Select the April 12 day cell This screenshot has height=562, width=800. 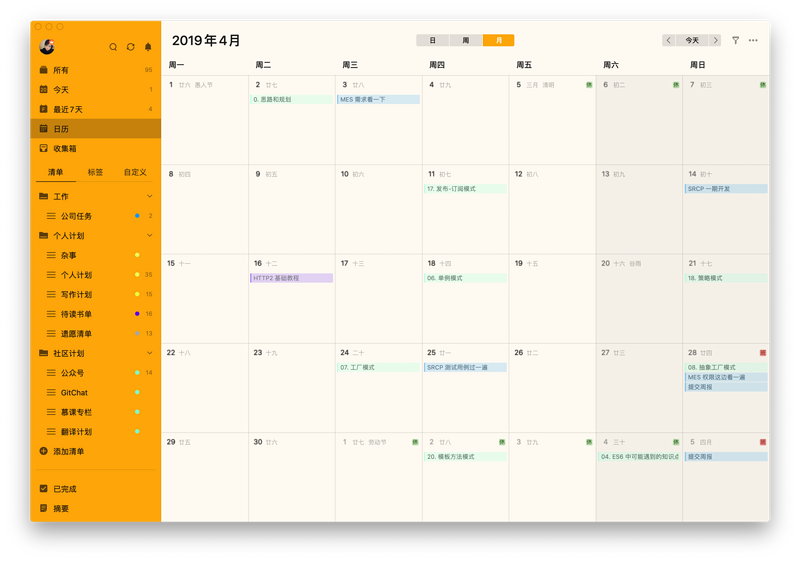tap(552, 210)
